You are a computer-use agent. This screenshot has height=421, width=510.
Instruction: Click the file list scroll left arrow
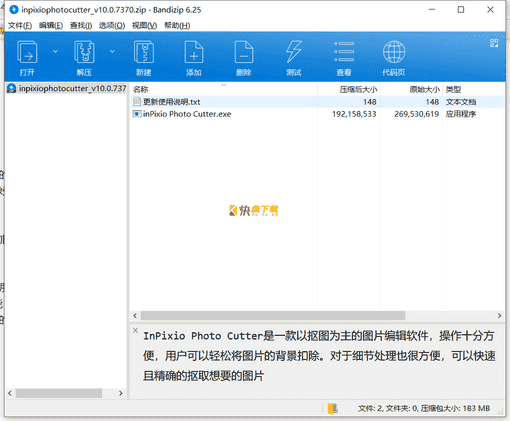click(135, 315)
